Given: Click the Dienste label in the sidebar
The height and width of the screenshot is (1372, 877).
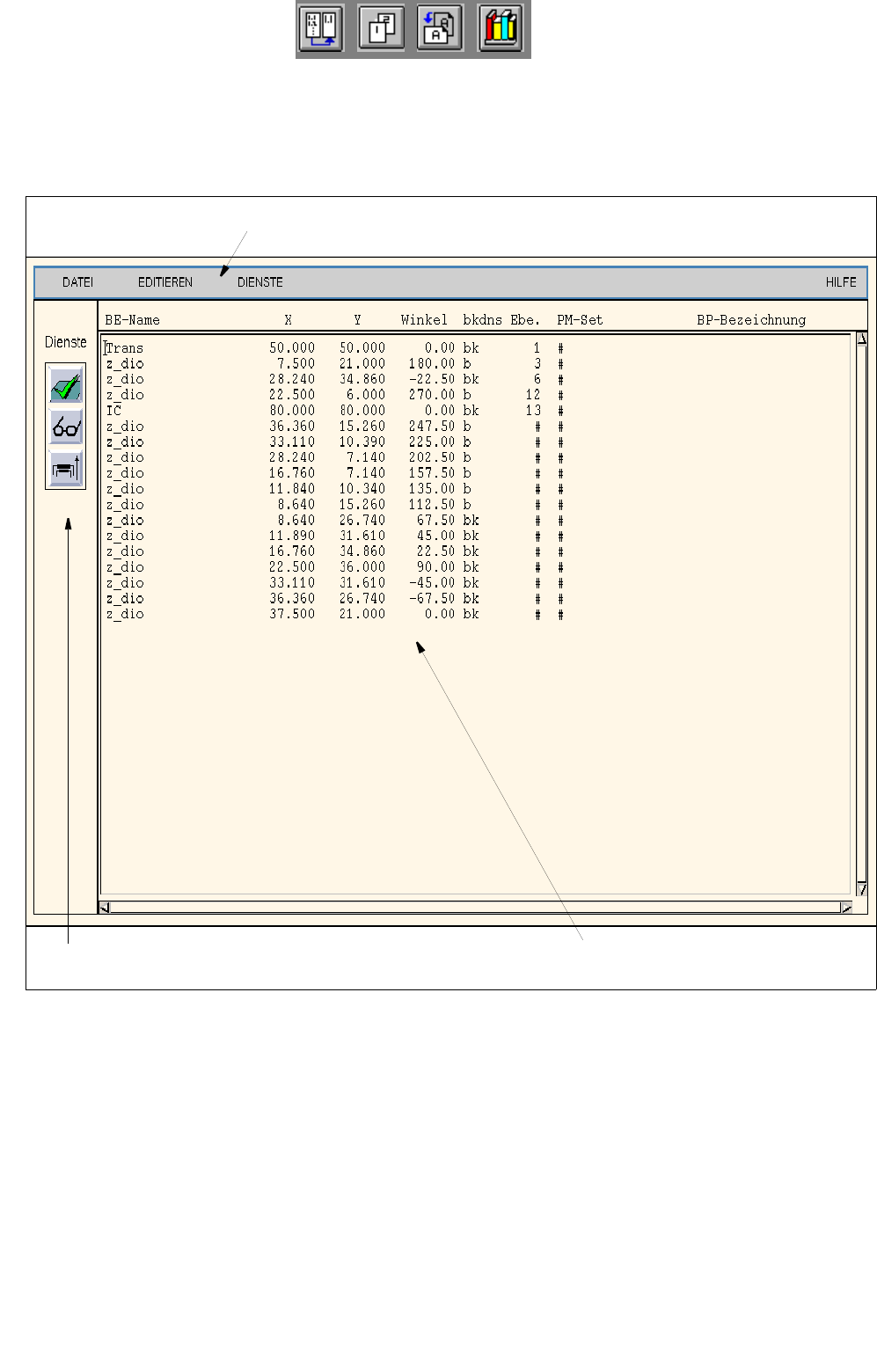Looking at the screenshot, I should [x=66, y=342].
